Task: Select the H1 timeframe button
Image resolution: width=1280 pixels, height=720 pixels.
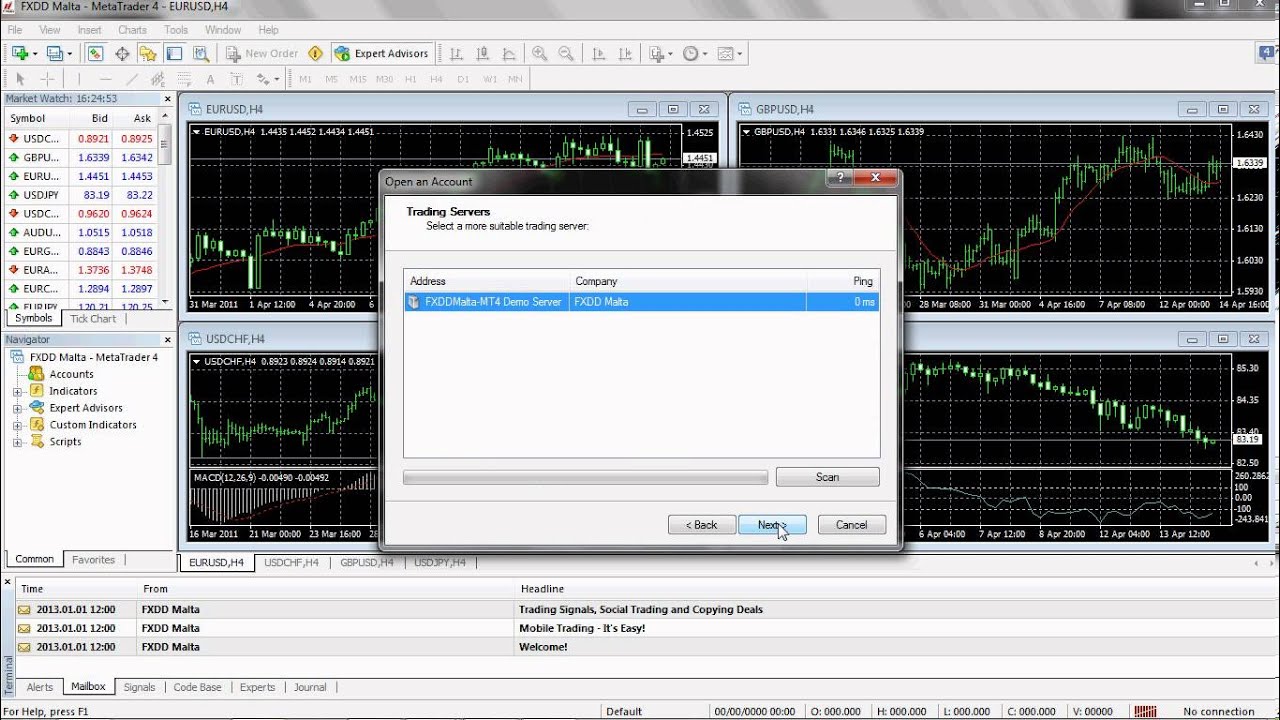Action: point(410,79)
